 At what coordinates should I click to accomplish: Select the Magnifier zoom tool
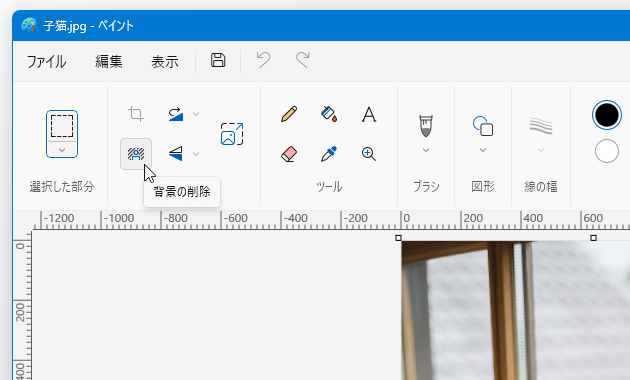369,154
